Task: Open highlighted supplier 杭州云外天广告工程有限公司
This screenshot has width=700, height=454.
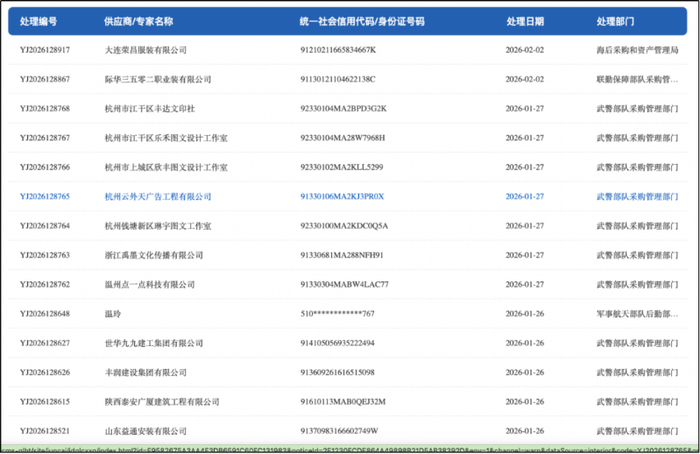Action: 158,196
